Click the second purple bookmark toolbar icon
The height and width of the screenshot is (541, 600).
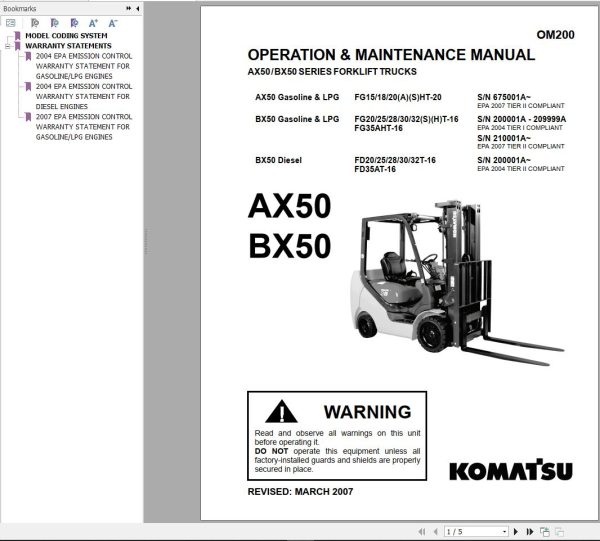tap(54, 23)
